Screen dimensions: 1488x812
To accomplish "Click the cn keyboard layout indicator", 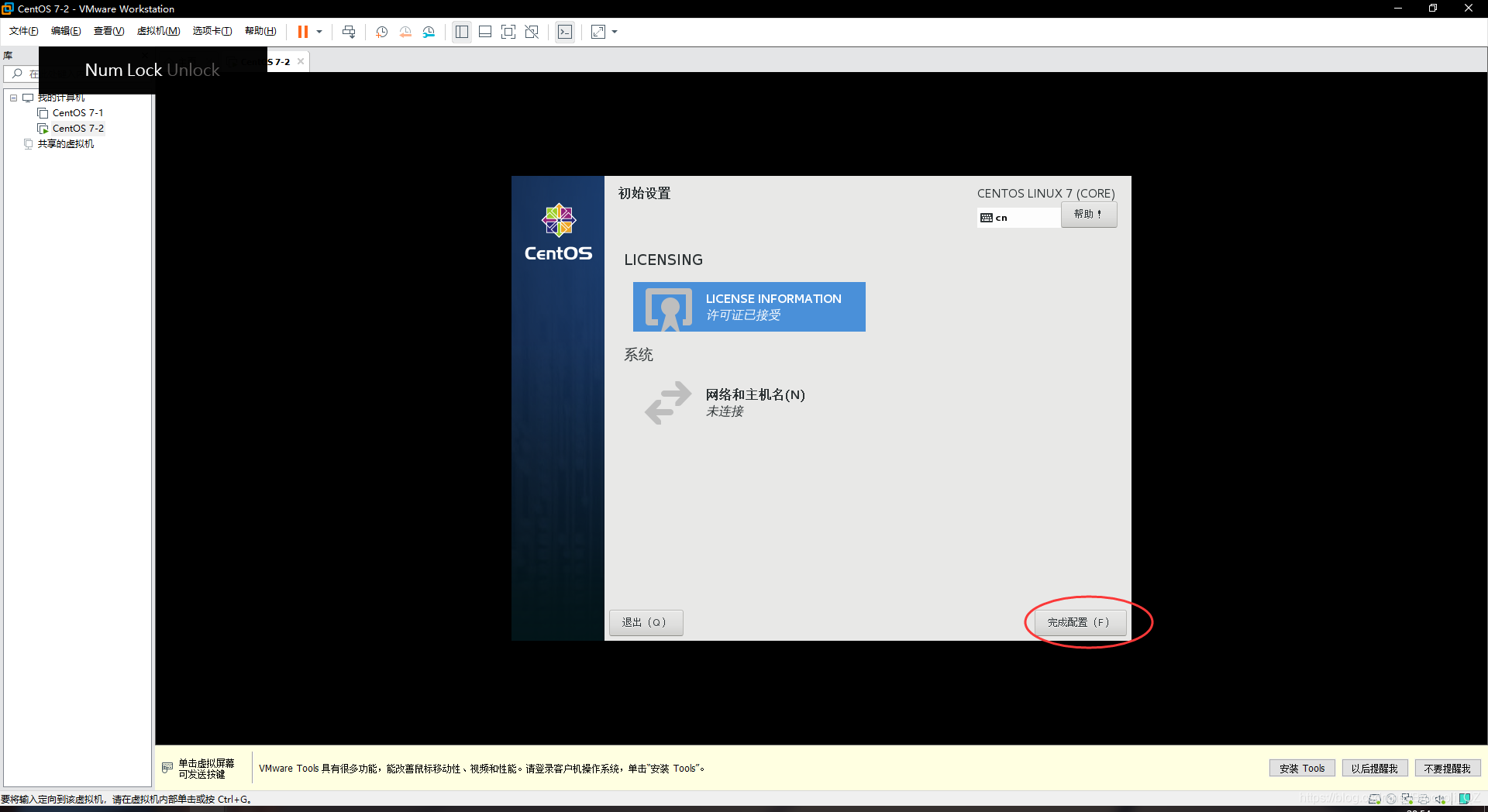I will coord(1018,218).
